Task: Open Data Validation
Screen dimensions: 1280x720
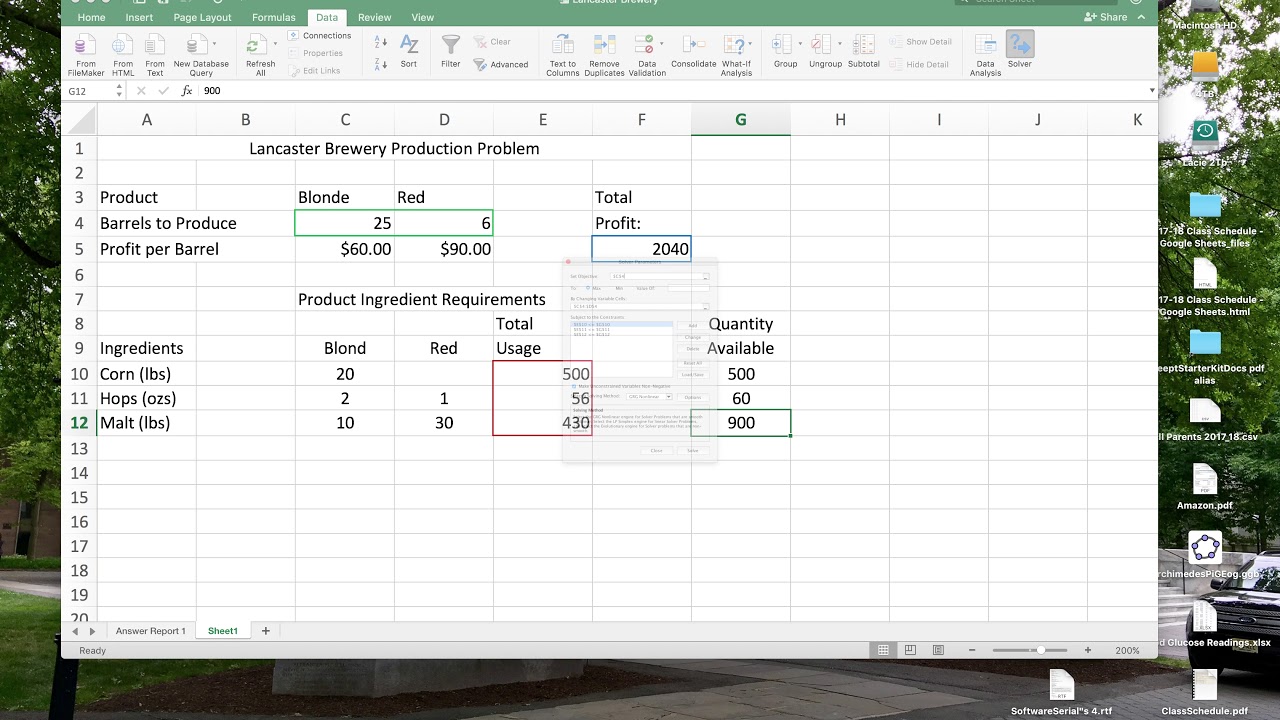Action: pyautogui.click(x=646, y=55)
